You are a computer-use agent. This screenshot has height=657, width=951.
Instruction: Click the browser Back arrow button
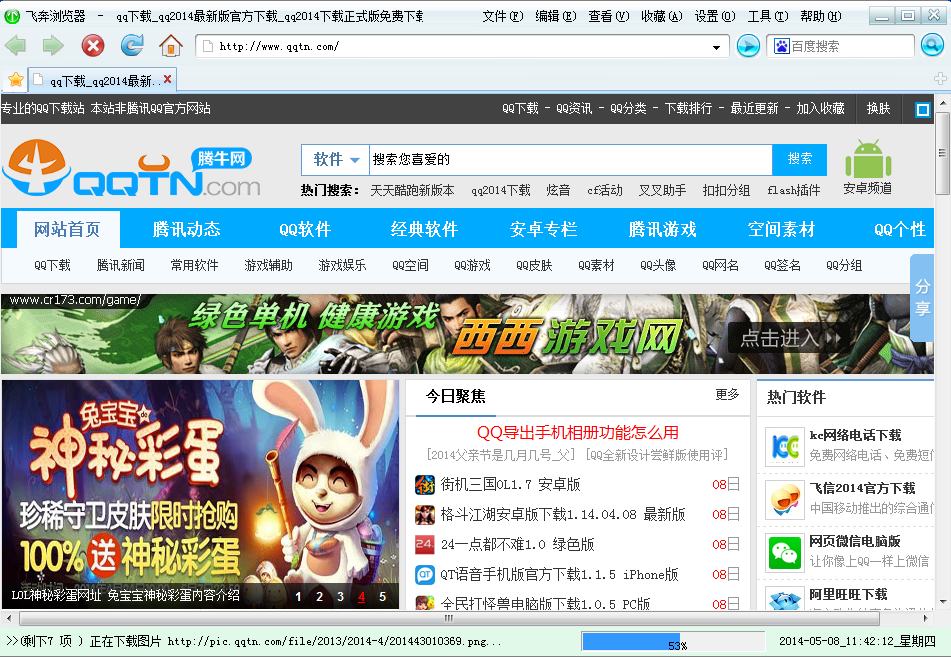(15, 45)
